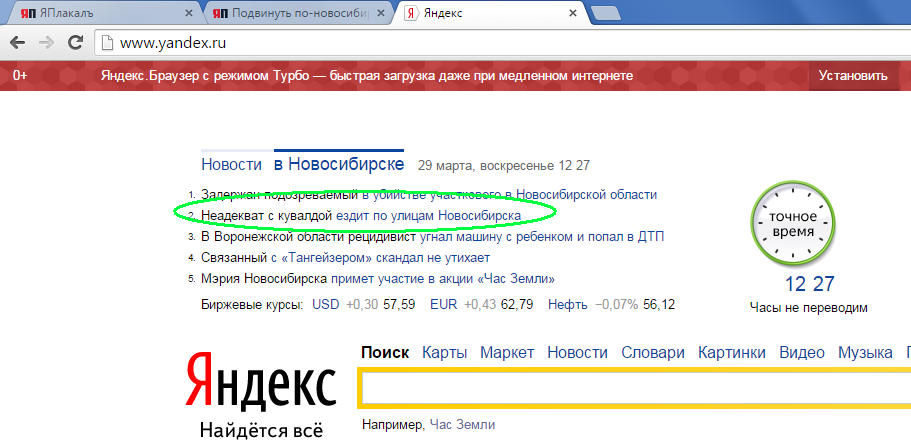Open the Музыка service link
911x448 pixels.
(x=865, y=353)
